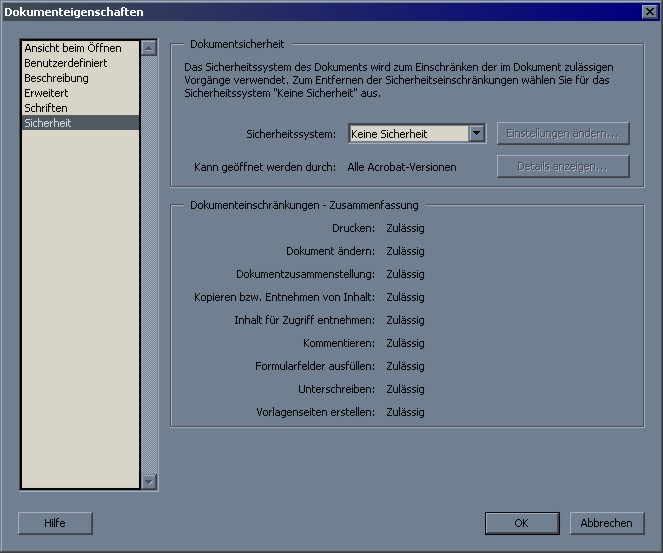Select the 'Sicherheit' list entry
This screenshot has height=553, width=663.
tap(80, 123)
